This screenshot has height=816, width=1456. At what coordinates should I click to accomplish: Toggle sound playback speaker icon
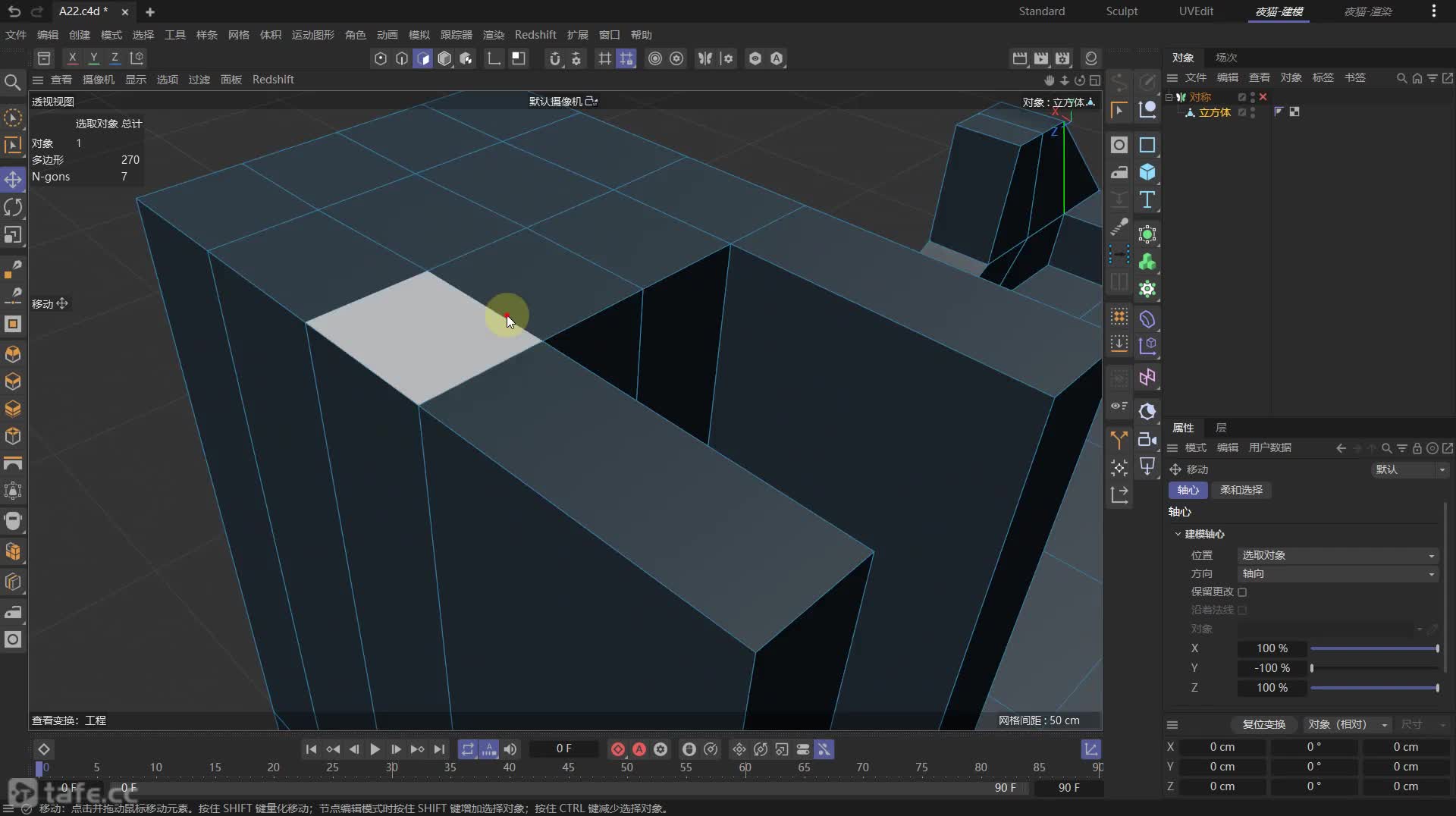pos(510,749)
